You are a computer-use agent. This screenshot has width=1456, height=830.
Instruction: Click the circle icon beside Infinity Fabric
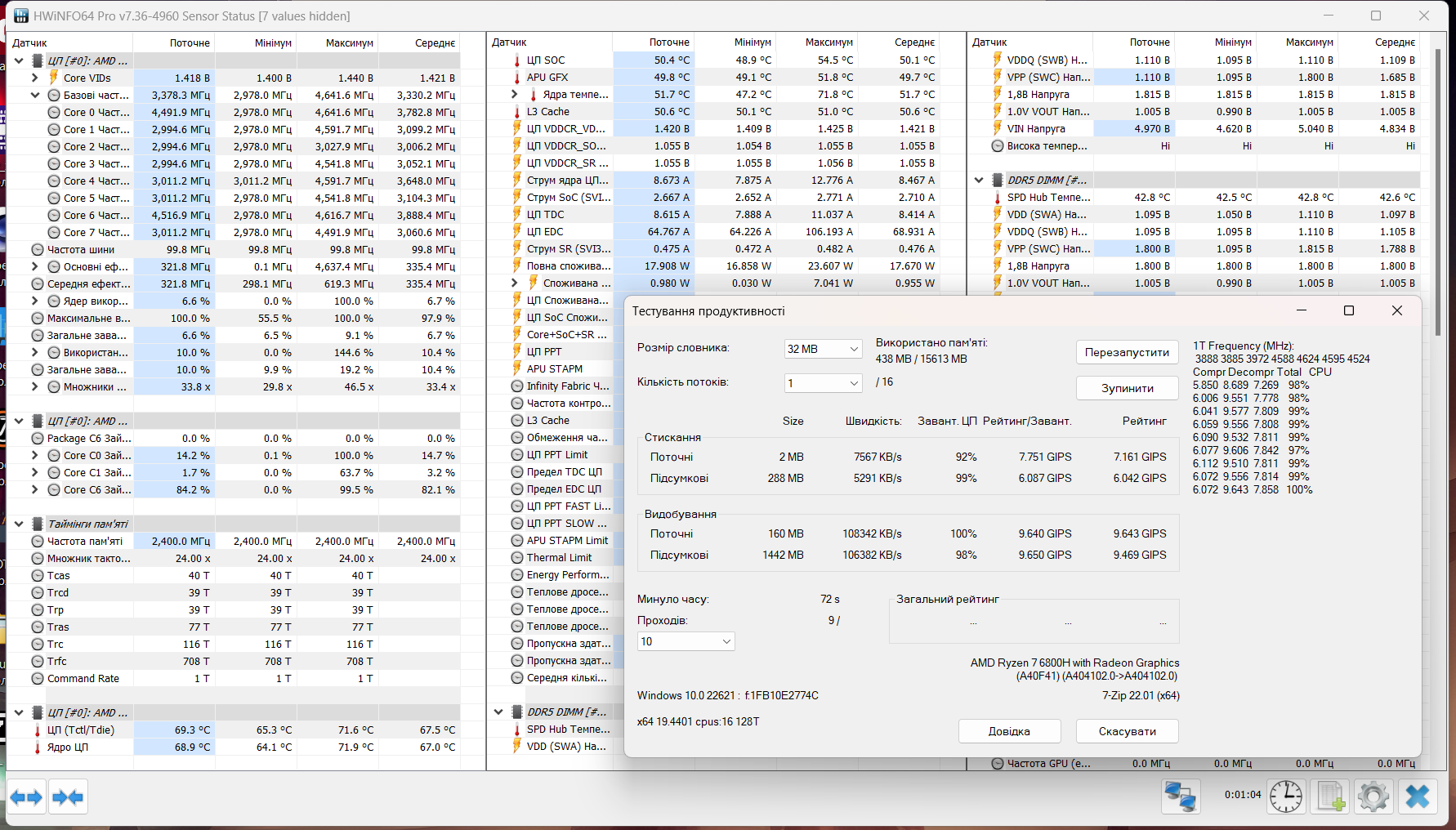[x=517, y=386]
